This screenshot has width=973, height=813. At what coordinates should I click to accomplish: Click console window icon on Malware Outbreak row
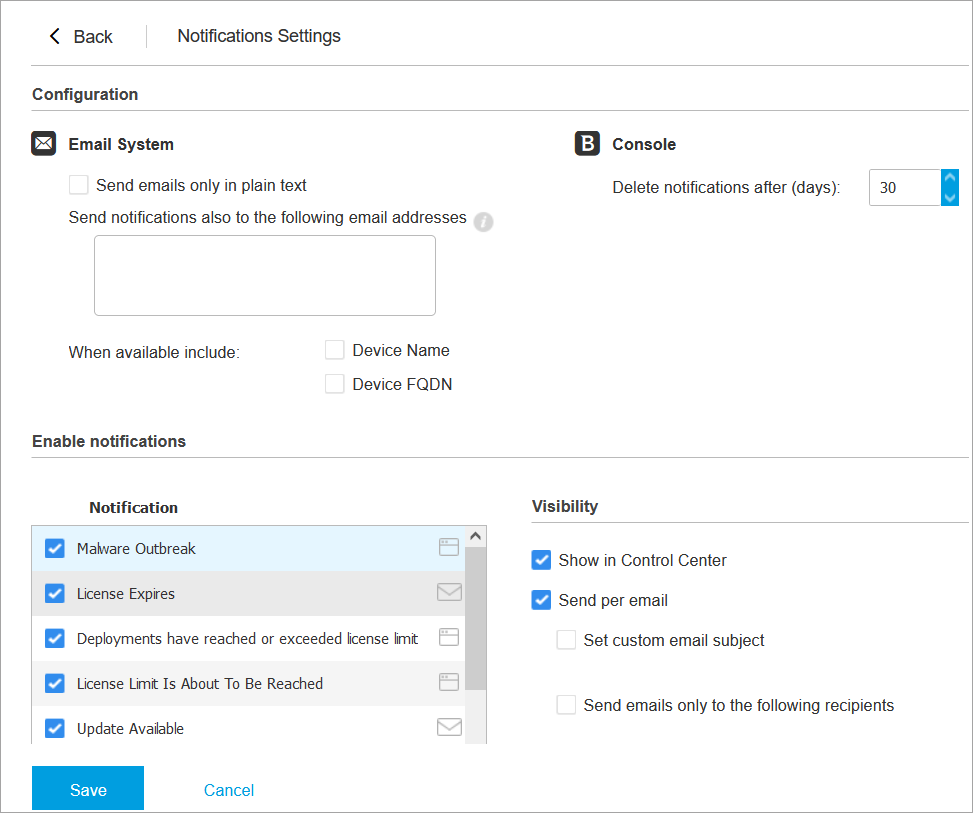(449, 547)
